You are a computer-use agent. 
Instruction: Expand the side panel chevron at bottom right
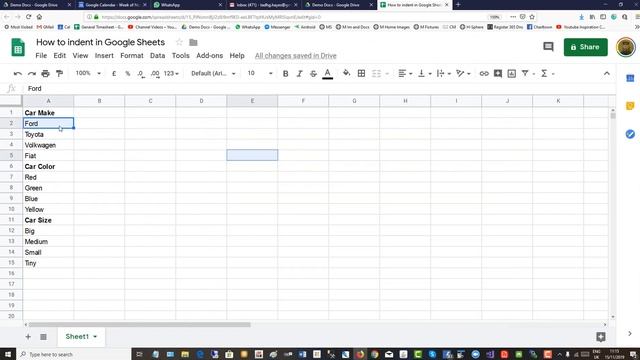[630, 333]
